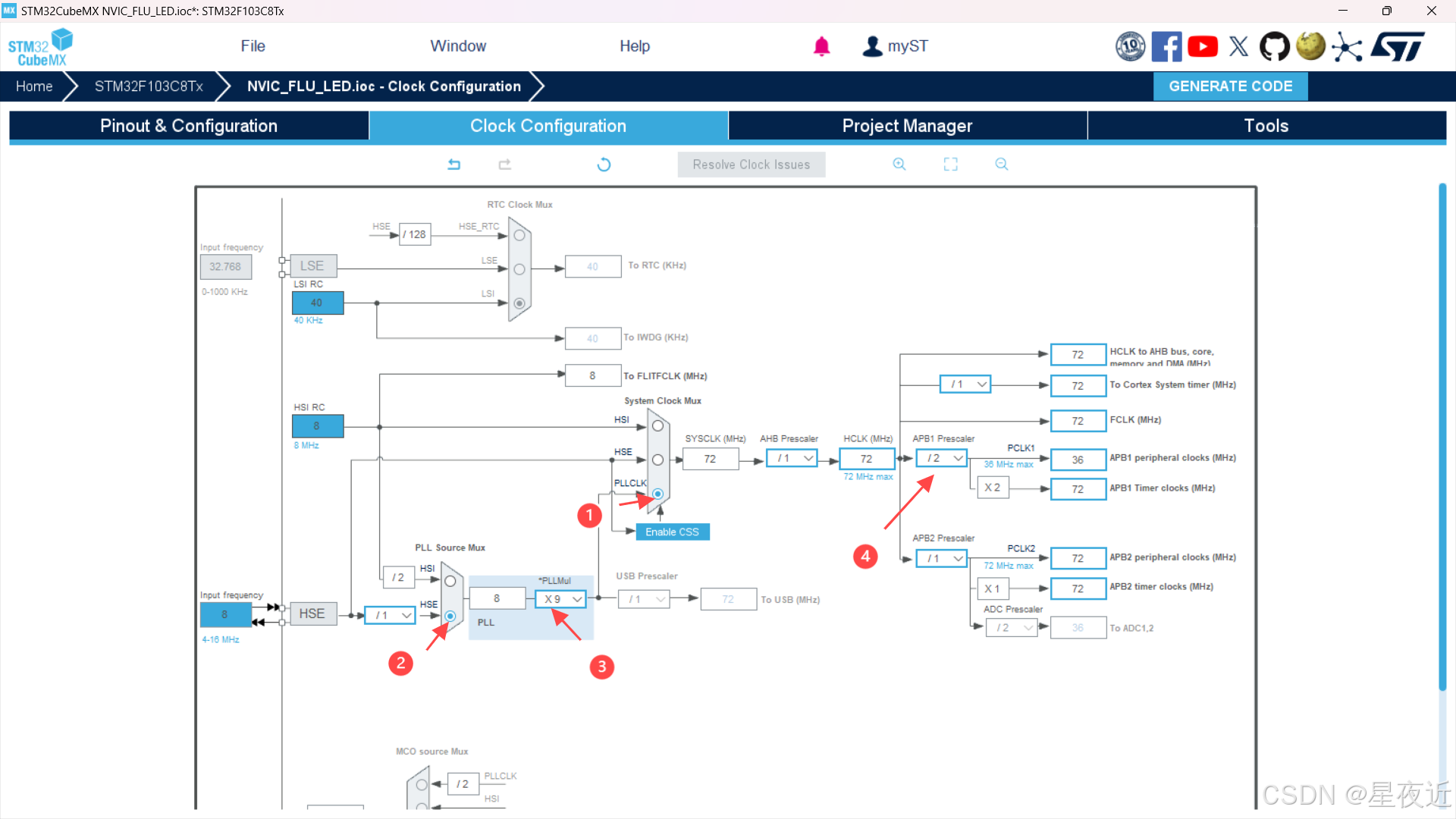This screenshot has height=819, width=1456.
Task: Select HSI in System Clock Mux
Action: (x=657, y=426)
